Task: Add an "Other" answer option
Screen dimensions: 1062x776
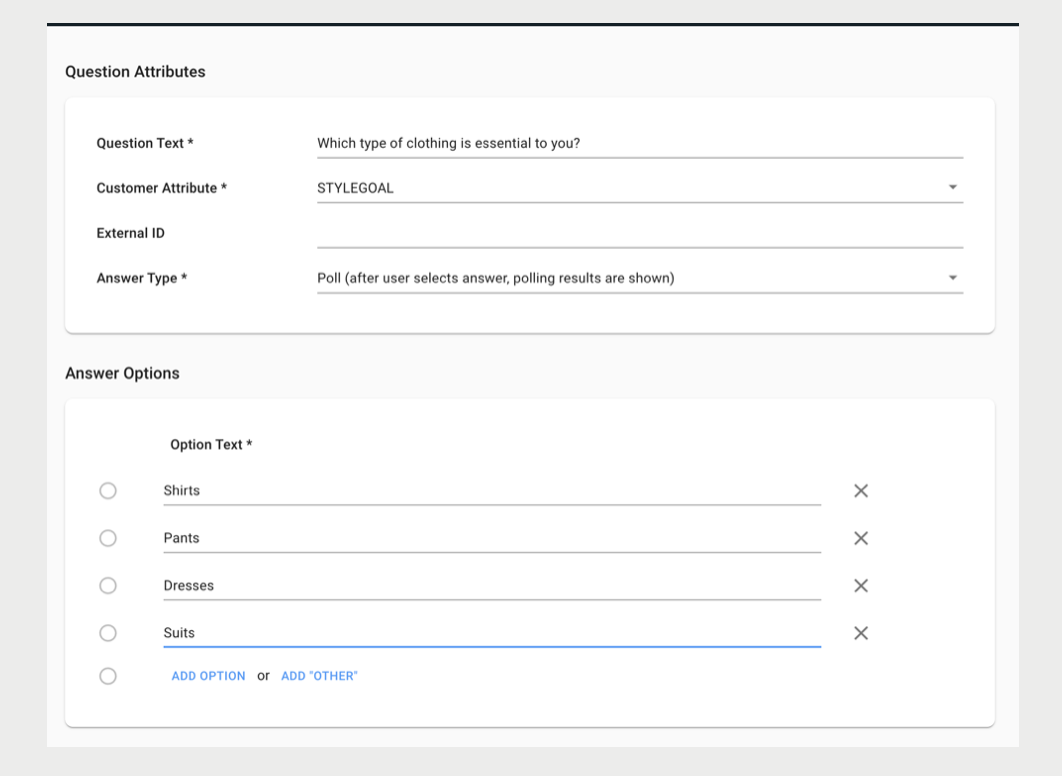Action: click(319, 676)
